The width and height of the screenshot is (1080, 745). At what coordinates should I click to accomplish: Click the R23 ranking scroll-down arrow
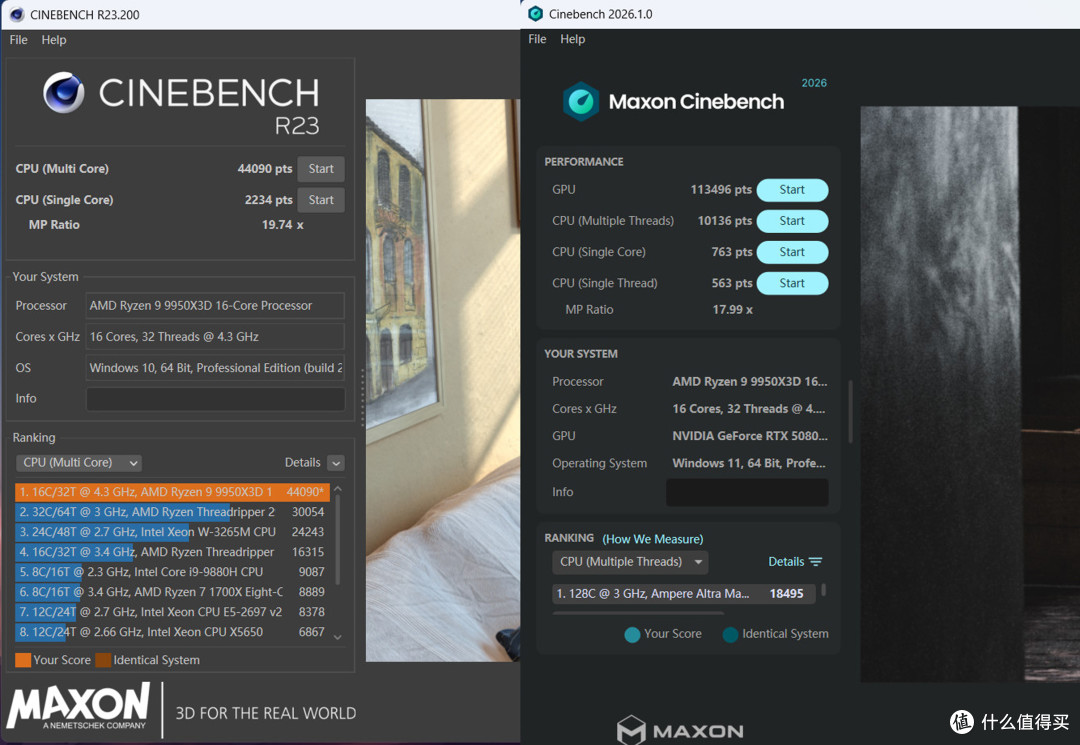(338, 637)
